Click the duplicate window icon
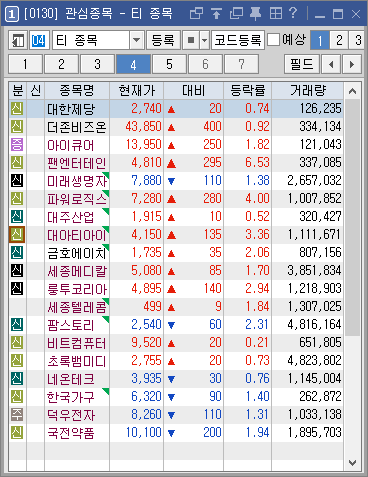The width and height of the screenshot is (368, 477). click(x=236, y=14)
